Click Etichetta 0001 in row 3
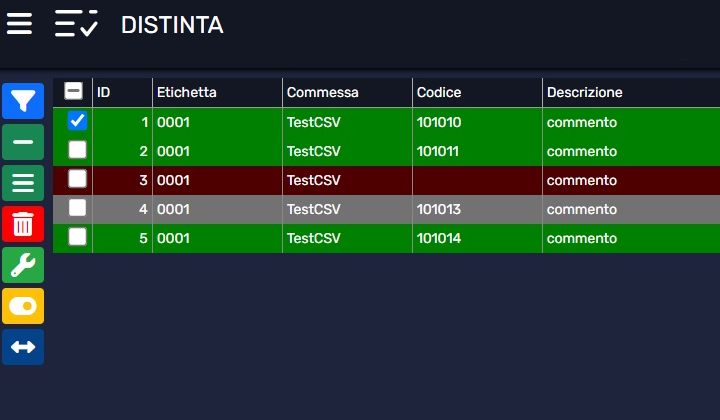Image resolution: width=720 pixels, height=420 pixels. coord(173,180)
